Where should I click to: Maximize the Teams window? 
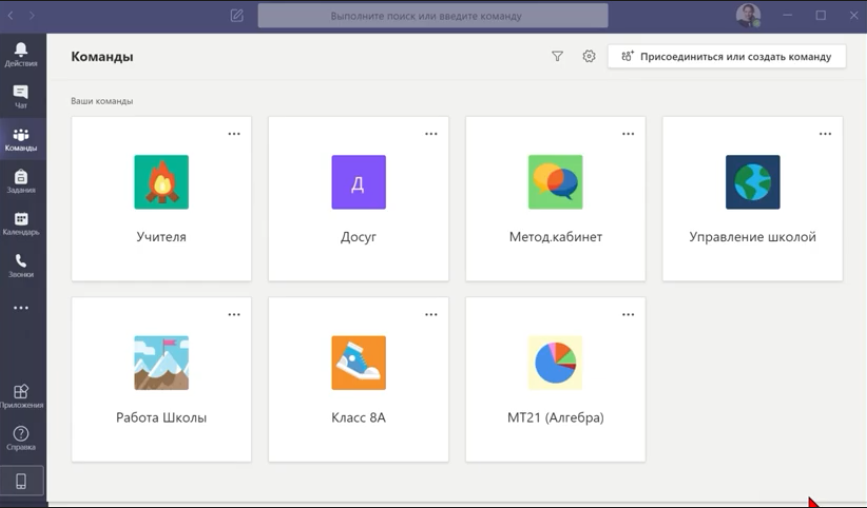[x=821, y=15]
